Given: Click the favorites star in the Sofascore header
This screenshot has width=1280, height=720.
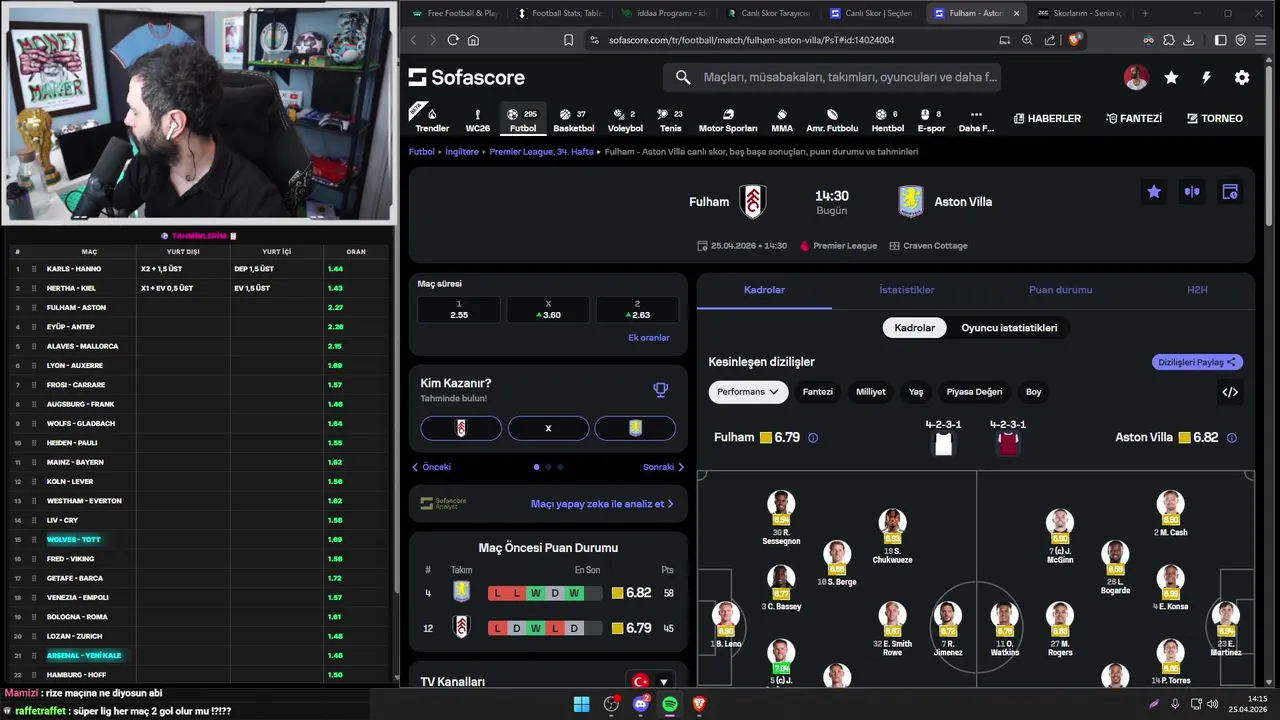Looking at the screenshot, I should point(1171,77).
